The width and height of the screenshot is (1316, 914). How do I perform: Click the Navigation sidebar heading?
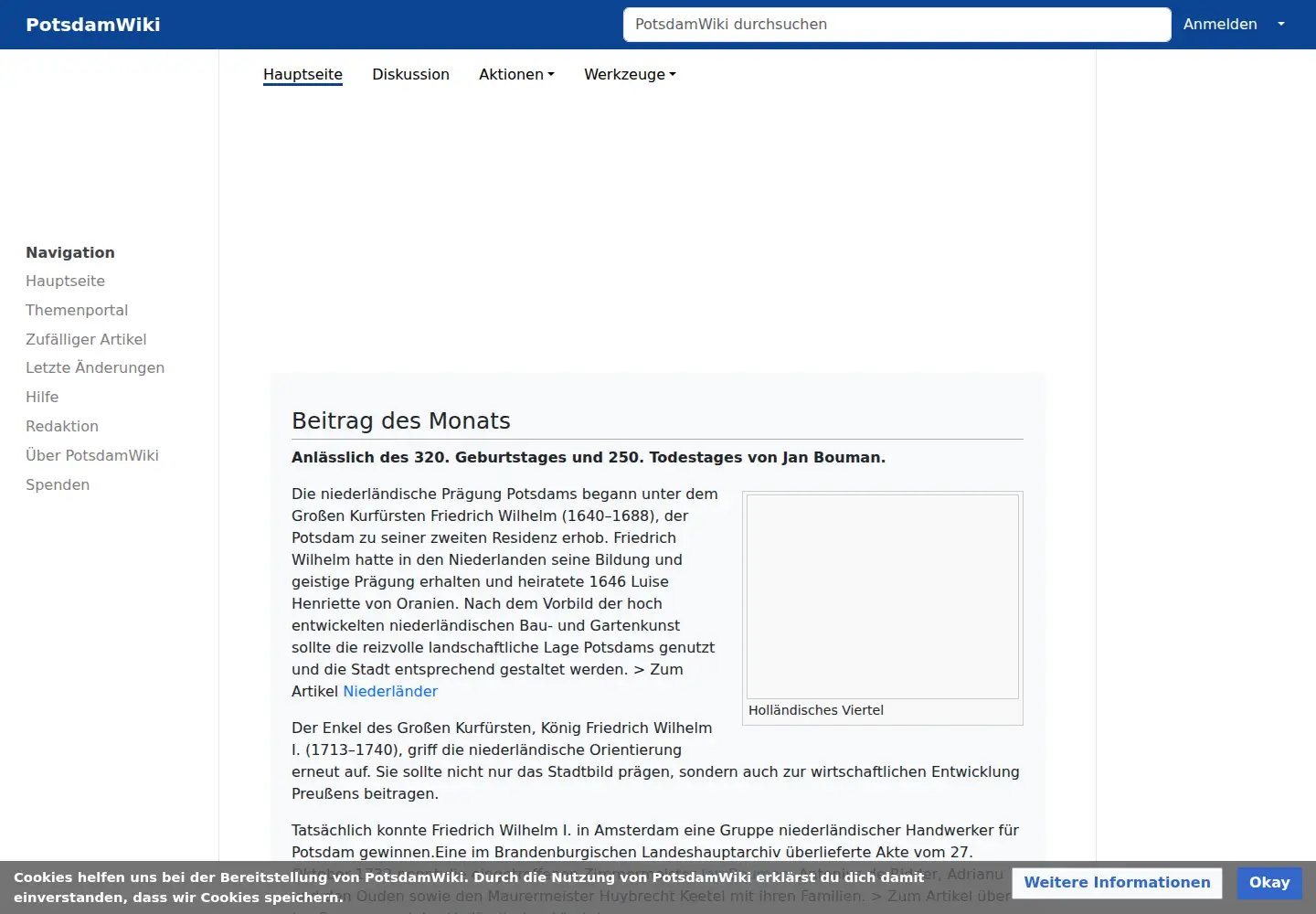tap(70, 253)
